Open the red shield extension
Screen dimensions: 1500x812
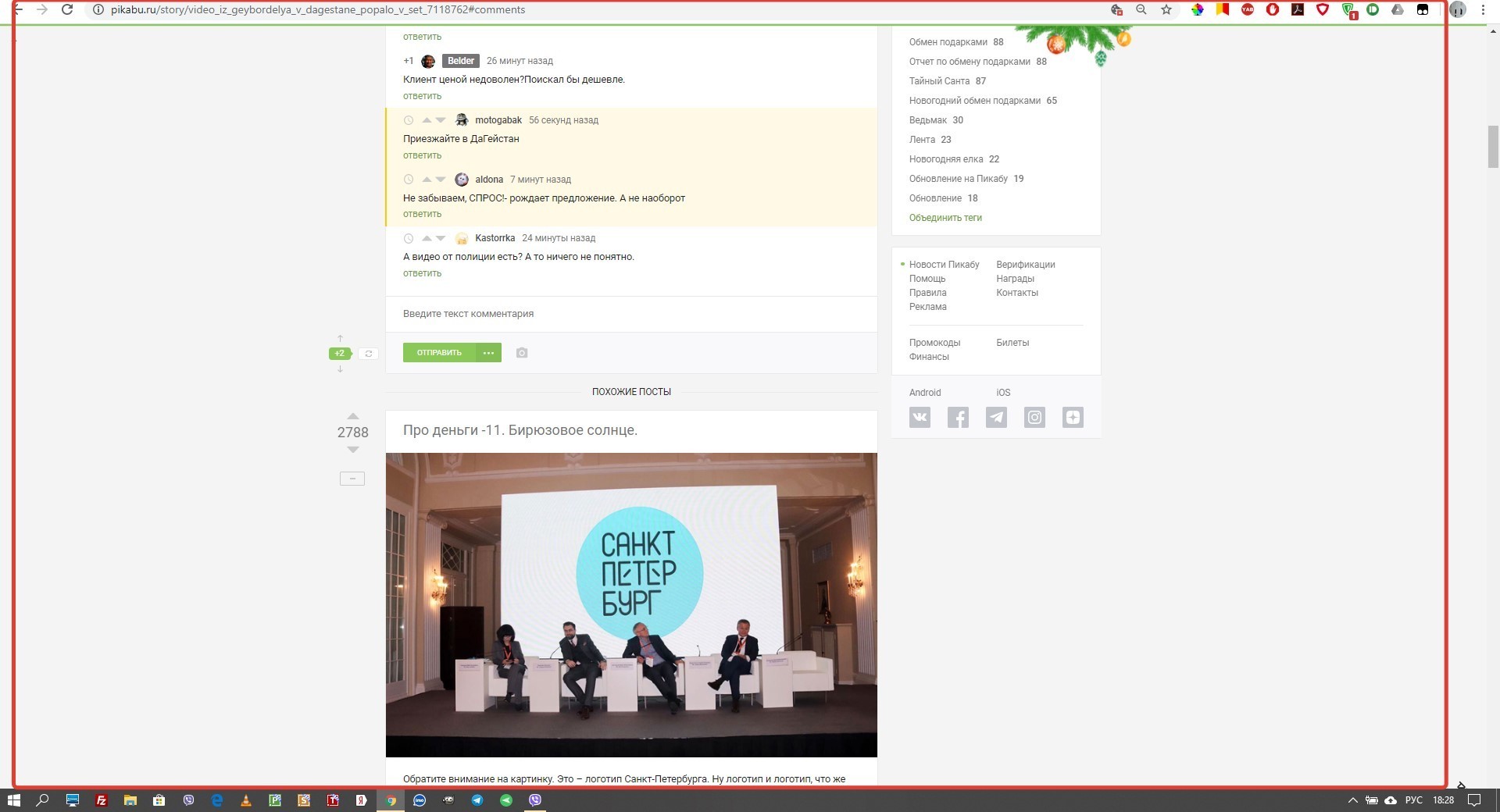coord(1323,9)
